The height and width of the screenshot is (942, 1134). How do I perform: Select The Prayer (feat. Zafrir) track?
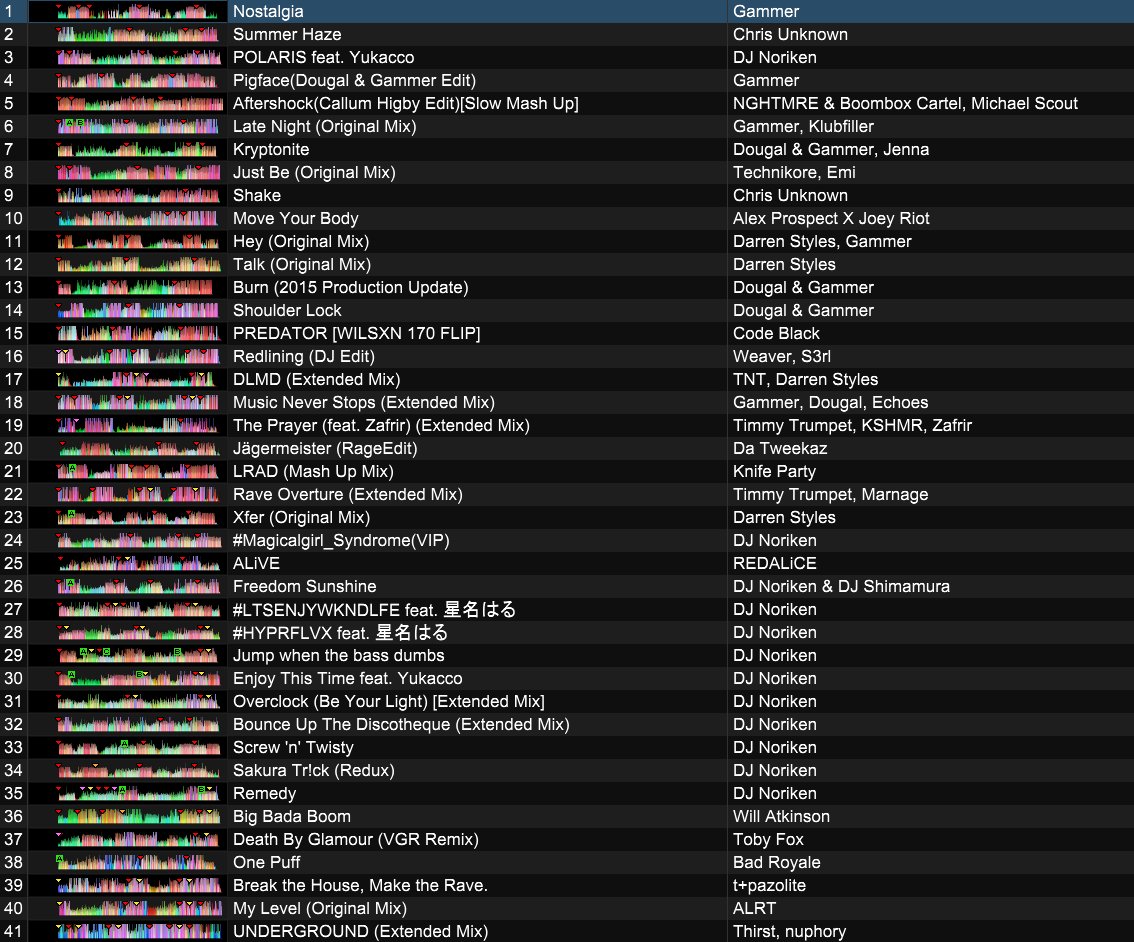(x=381, y=425)
